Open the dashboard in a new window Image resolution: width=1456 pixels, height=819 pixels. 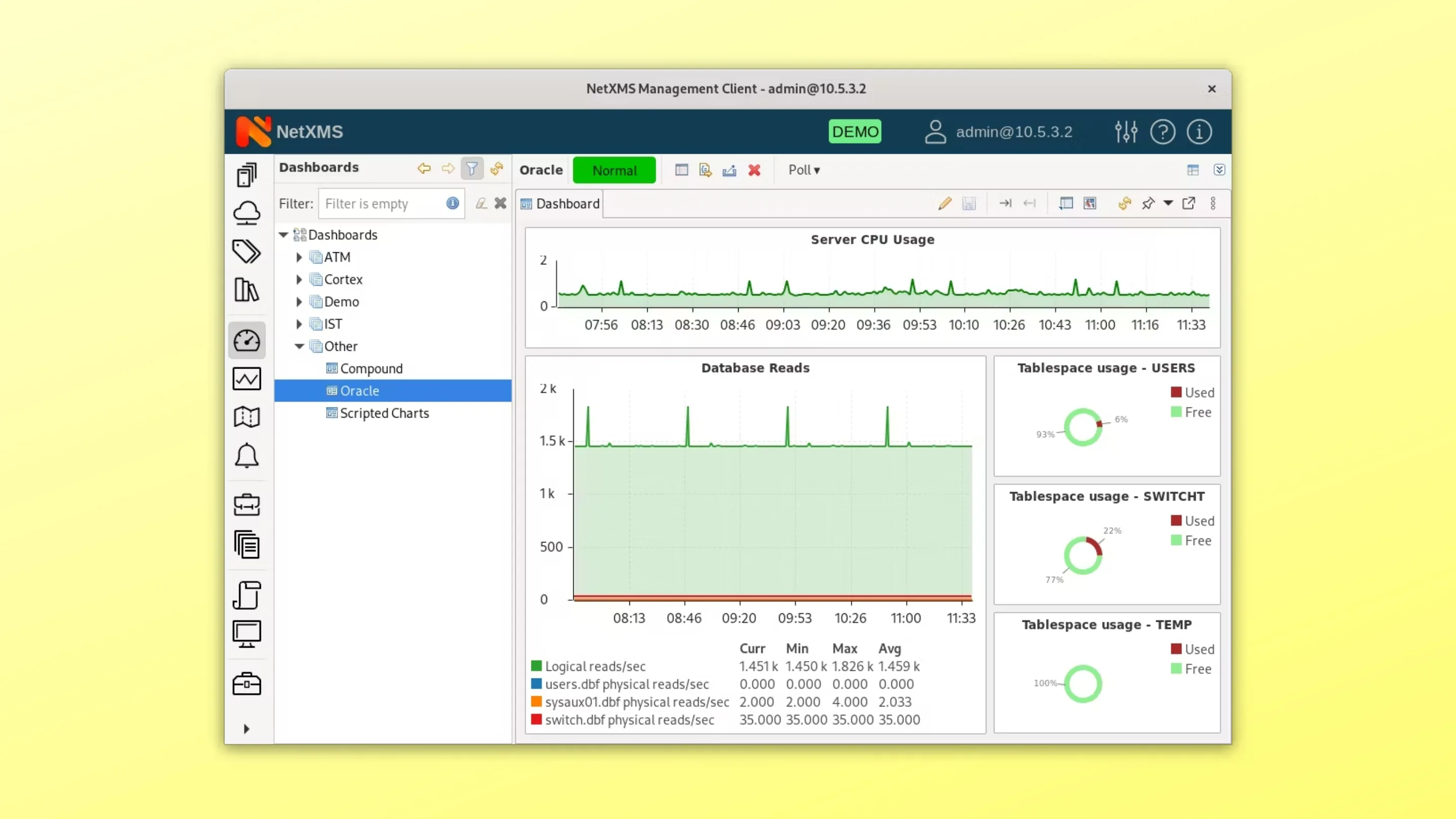coord(1189,203)
